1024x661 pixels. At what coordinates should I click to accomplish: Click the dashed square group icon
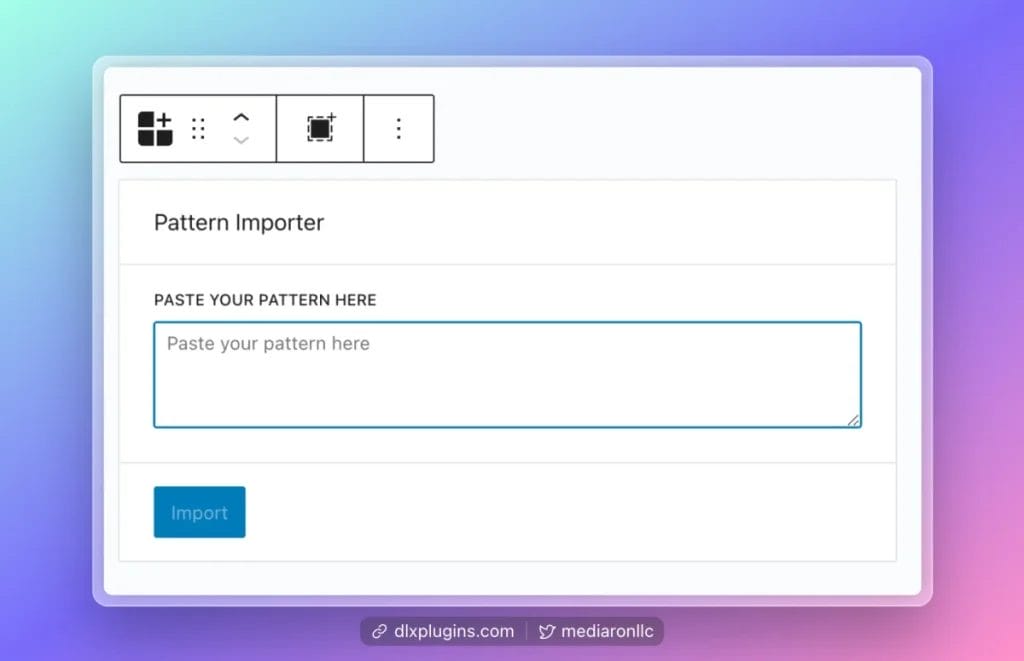click(320, 128)
